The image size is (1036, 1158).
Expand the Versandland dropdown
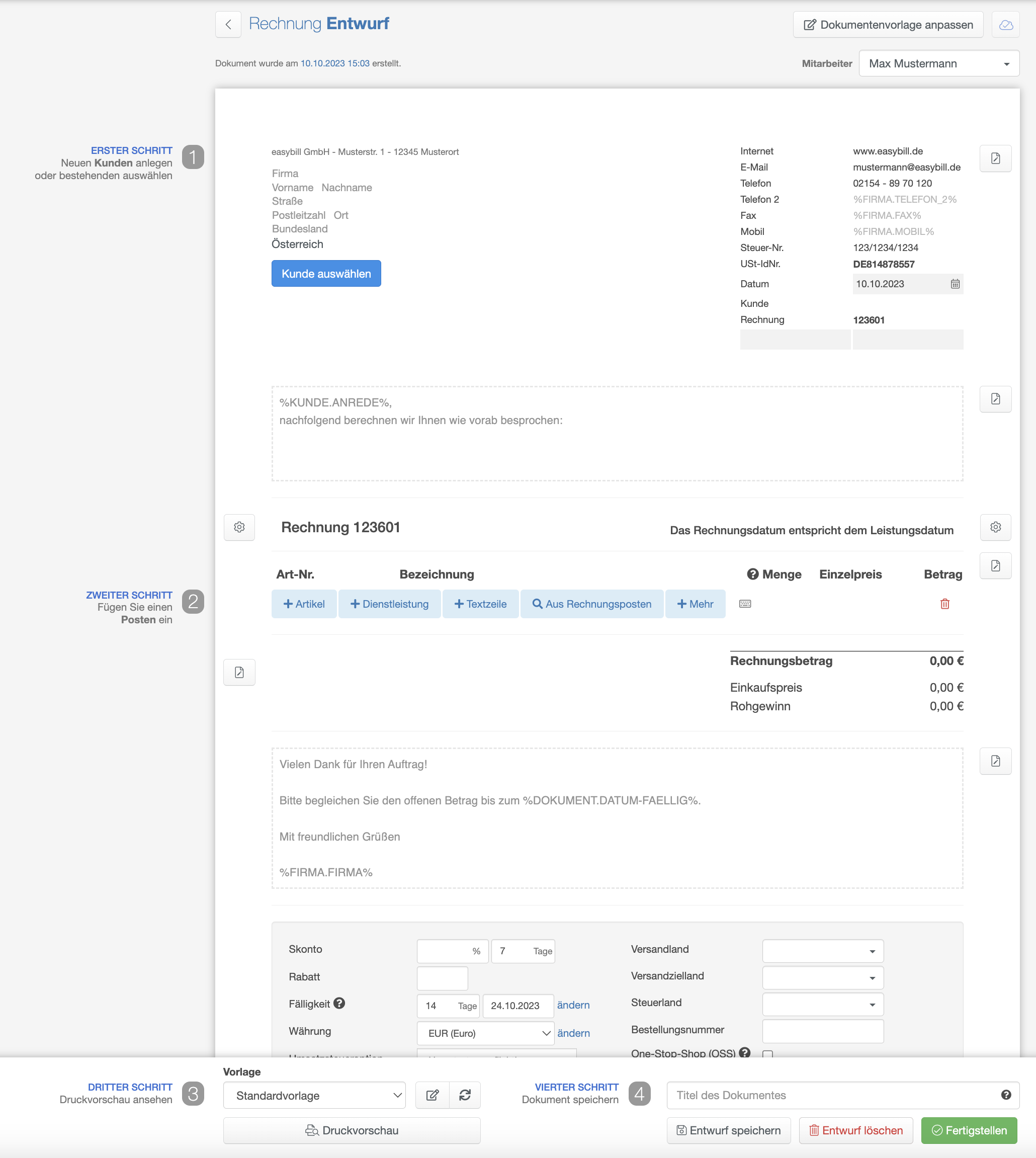822,951
